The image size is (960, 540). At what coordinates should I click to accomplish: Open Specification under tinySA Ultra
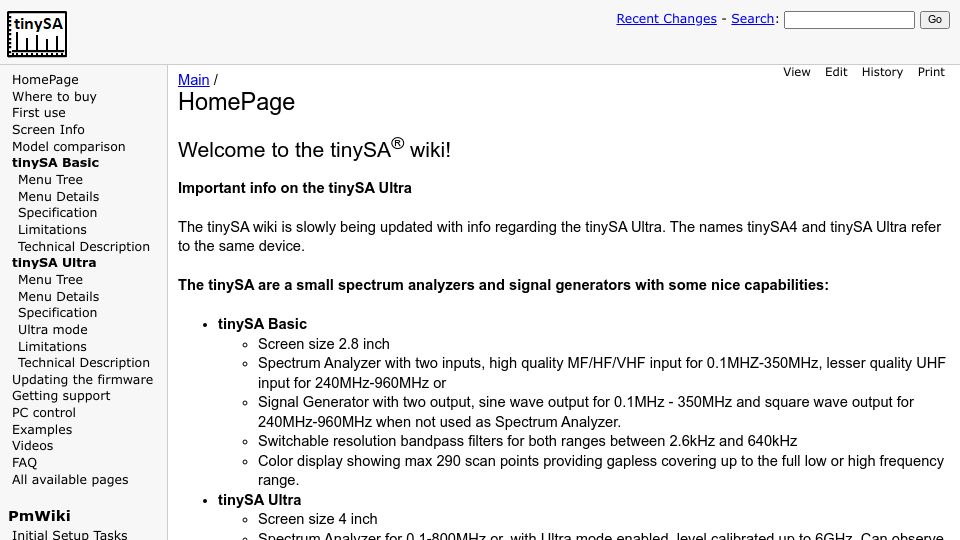click(x=58, y=313)
